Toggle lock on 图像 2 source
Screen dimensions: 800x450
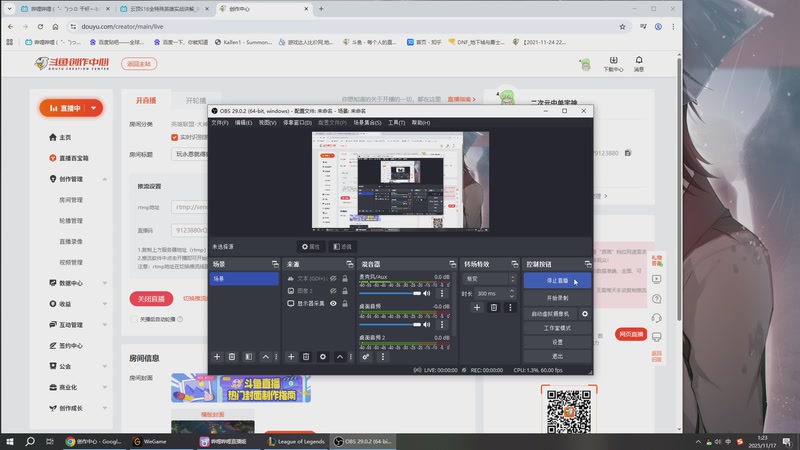click(345, 291)
